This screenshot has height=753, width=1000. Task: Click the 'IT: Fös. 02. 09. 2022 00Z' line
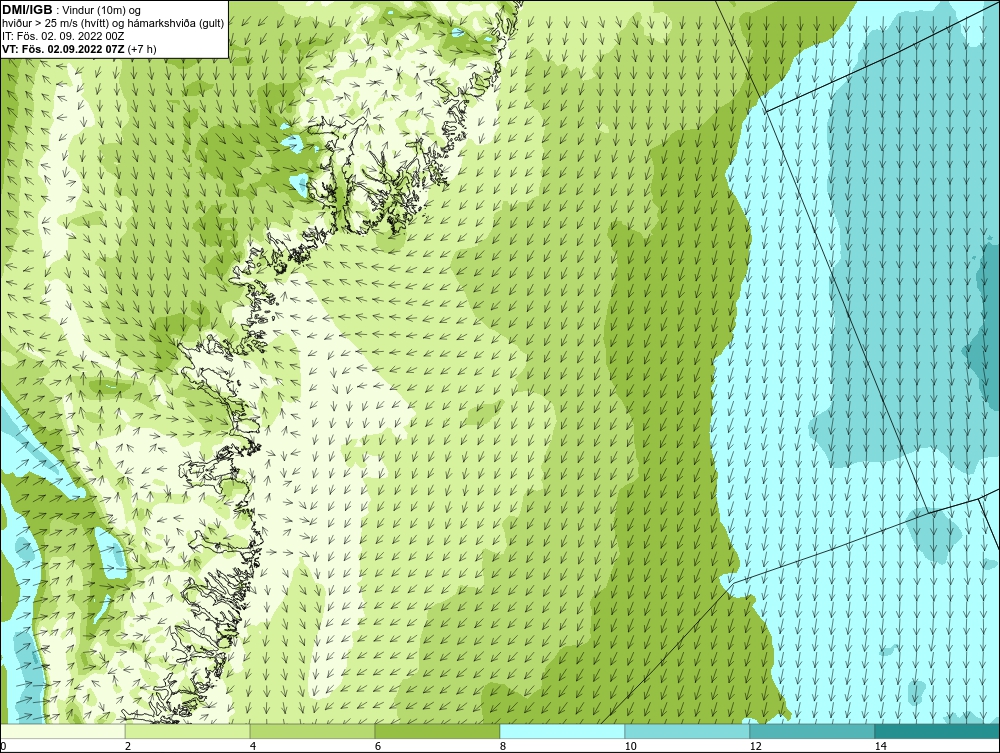pyautogui.click(x=63, y=36)
